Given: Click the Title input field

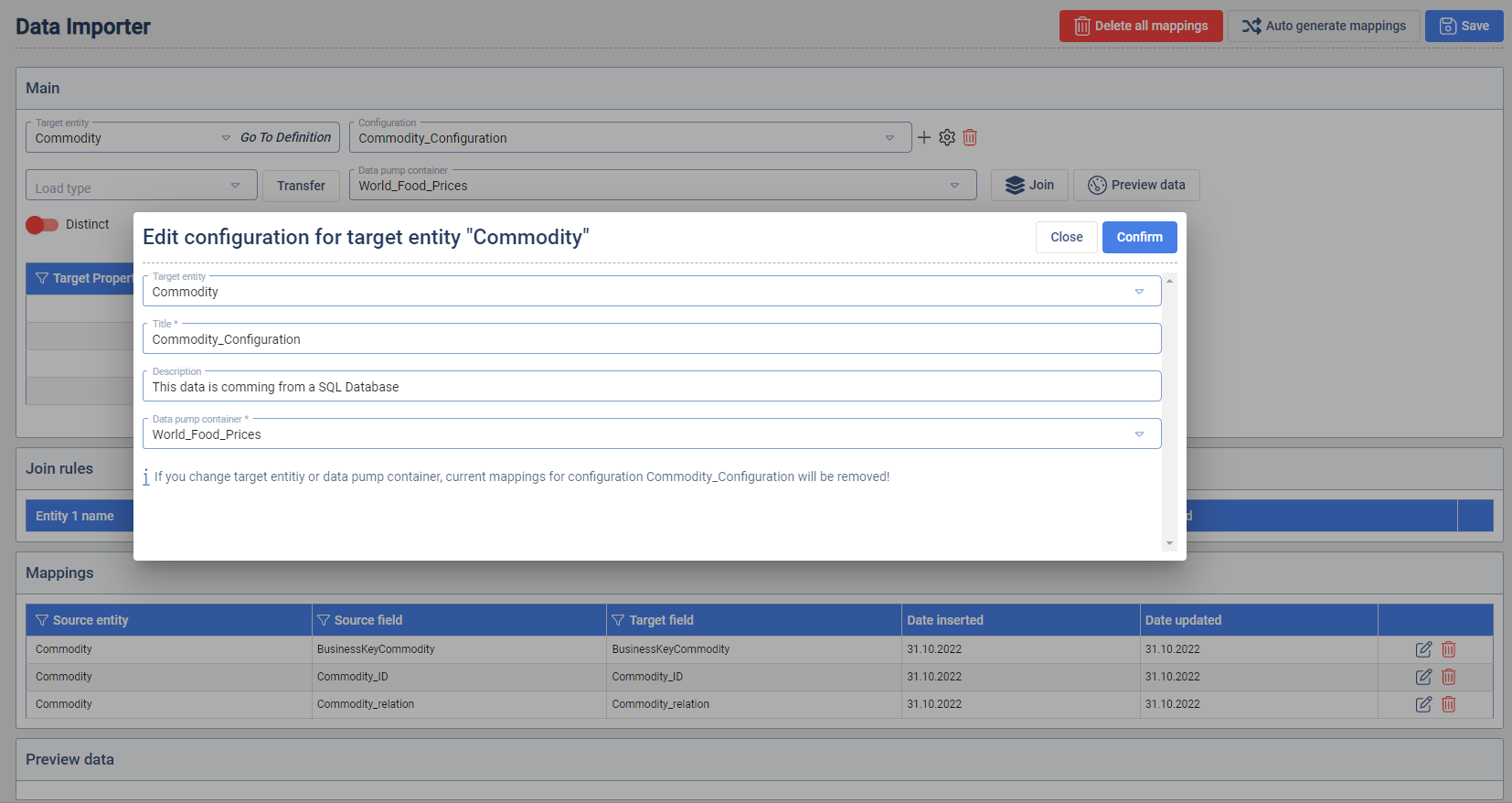Looking at the screenshot, I should click(x=652, y=339).
